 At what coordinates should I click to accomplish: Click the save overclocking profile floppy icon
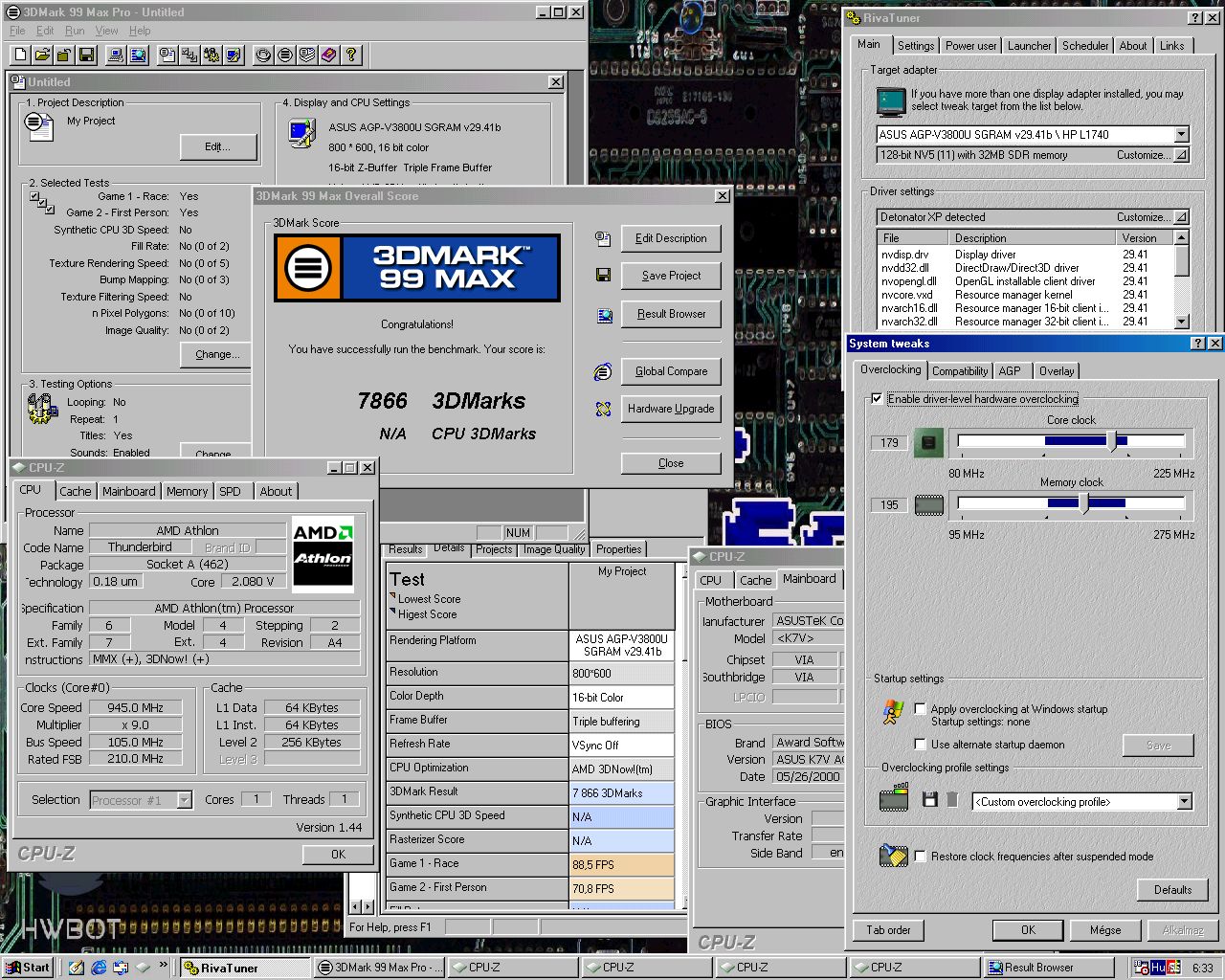929,799
